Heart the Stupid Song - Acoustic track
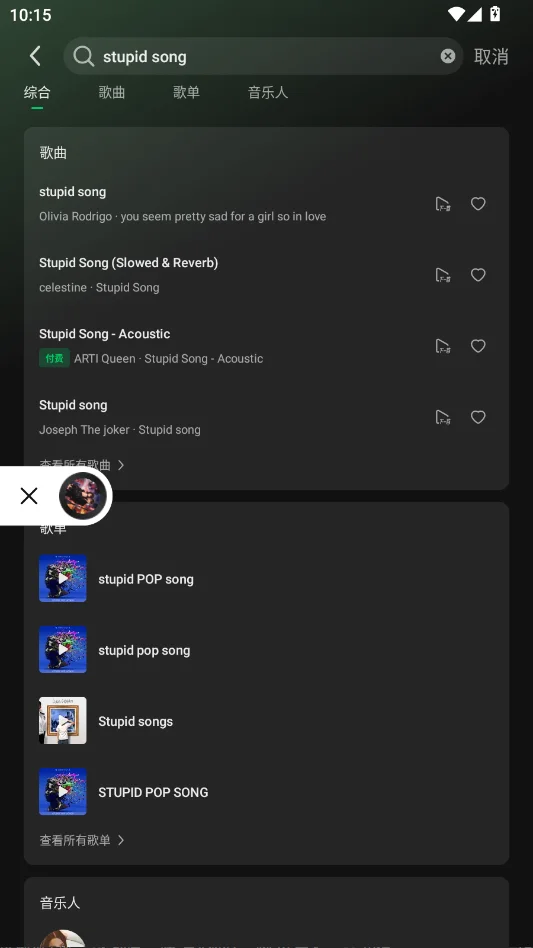The height and width of the screenshot is (948, 533). coord(478,346)
